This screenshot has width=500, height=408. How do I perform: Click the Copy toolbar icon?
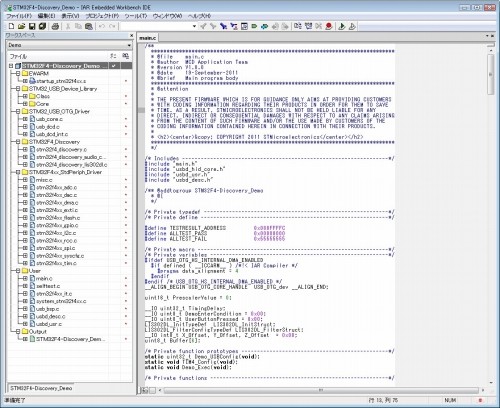tap(78, 26)
